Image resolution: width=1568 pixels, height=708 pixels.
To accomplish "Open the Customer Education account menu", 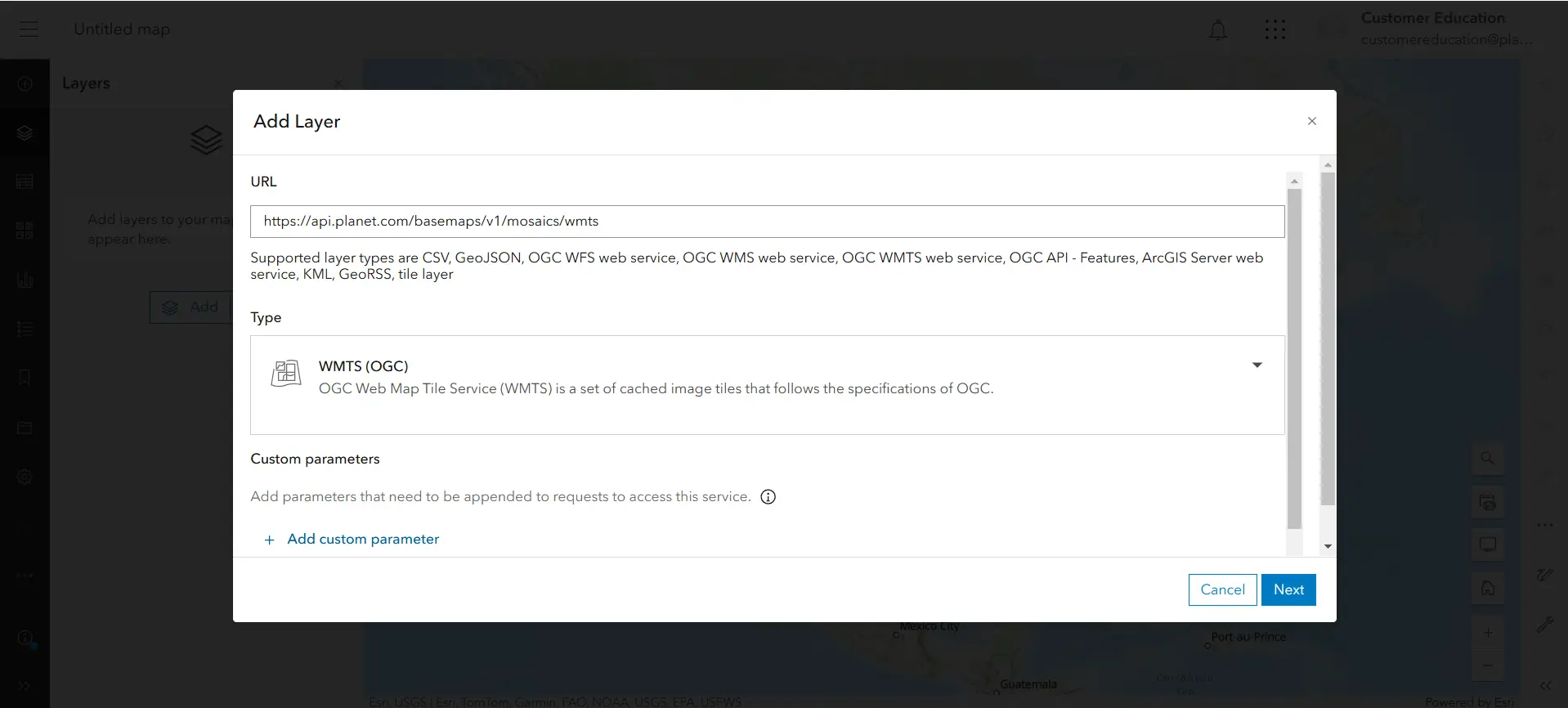I will click(x=1447, y=29).
